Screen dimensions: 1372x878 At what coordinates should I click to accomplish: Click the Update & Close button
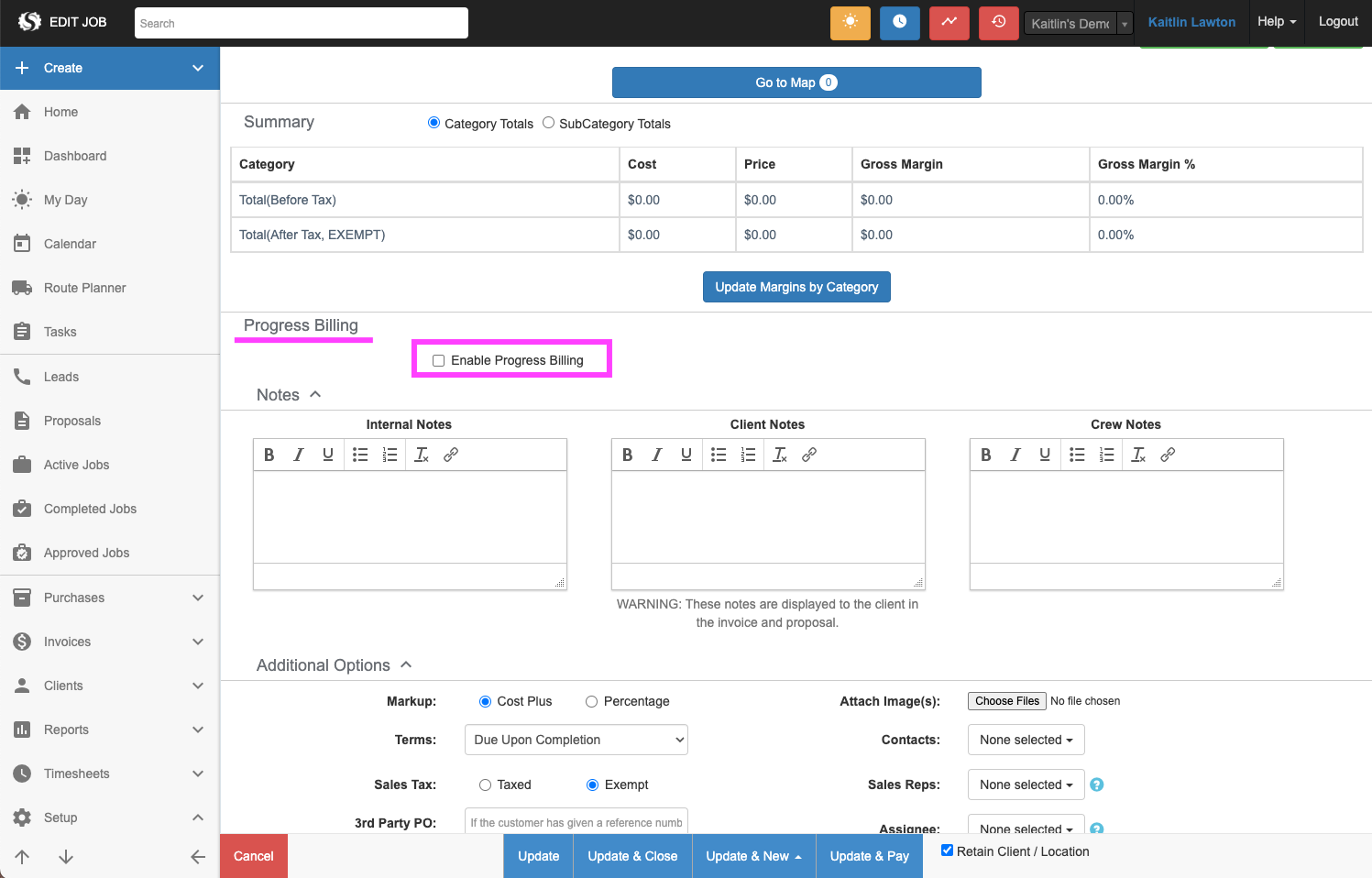(x=632, y=856)
